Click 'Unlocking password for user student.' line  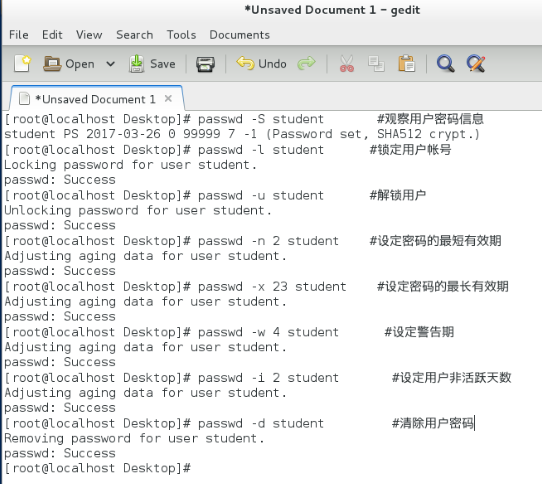point(138,211)
